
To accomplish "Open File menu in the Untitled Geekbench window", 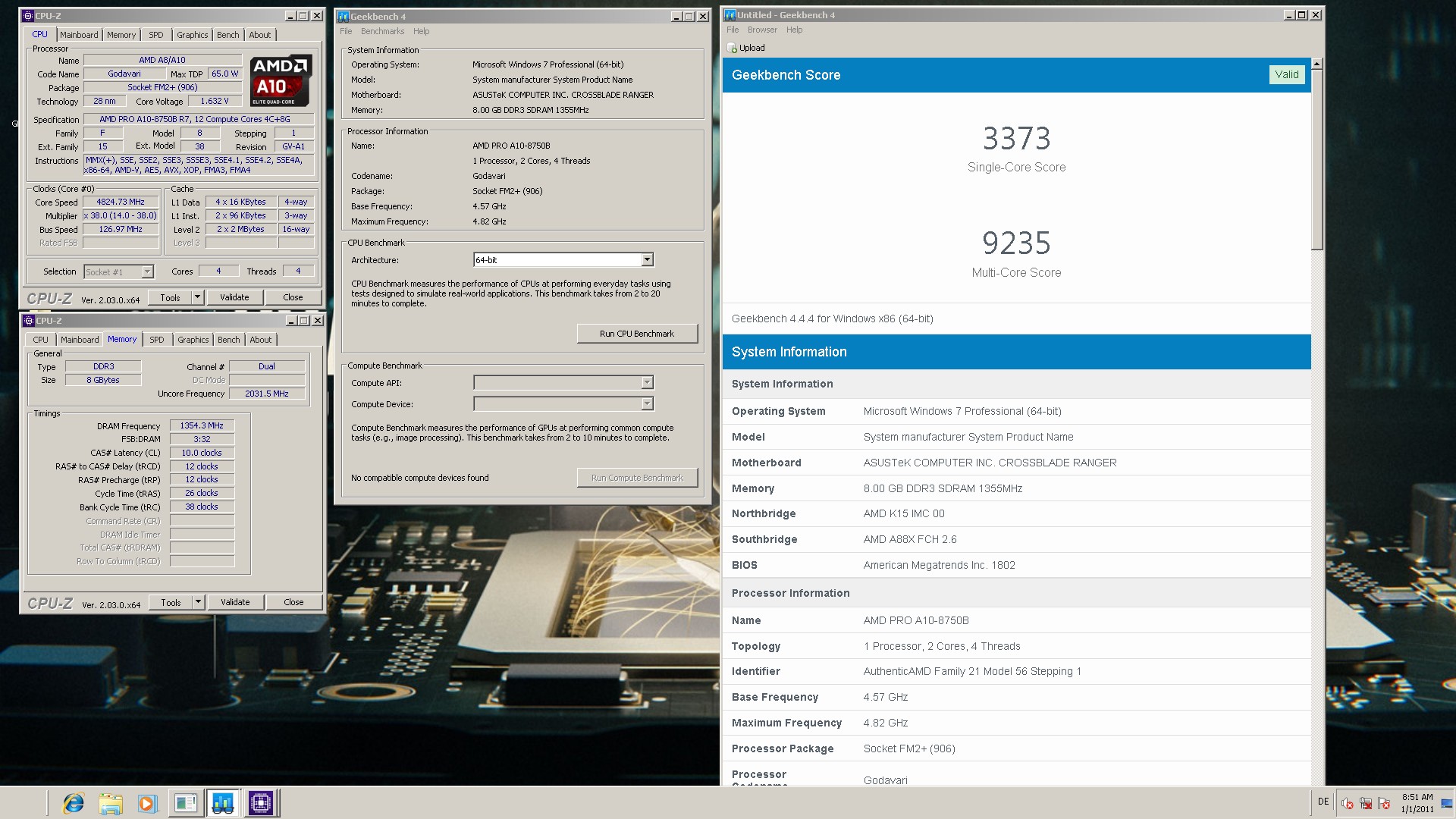I will (733, 30).
